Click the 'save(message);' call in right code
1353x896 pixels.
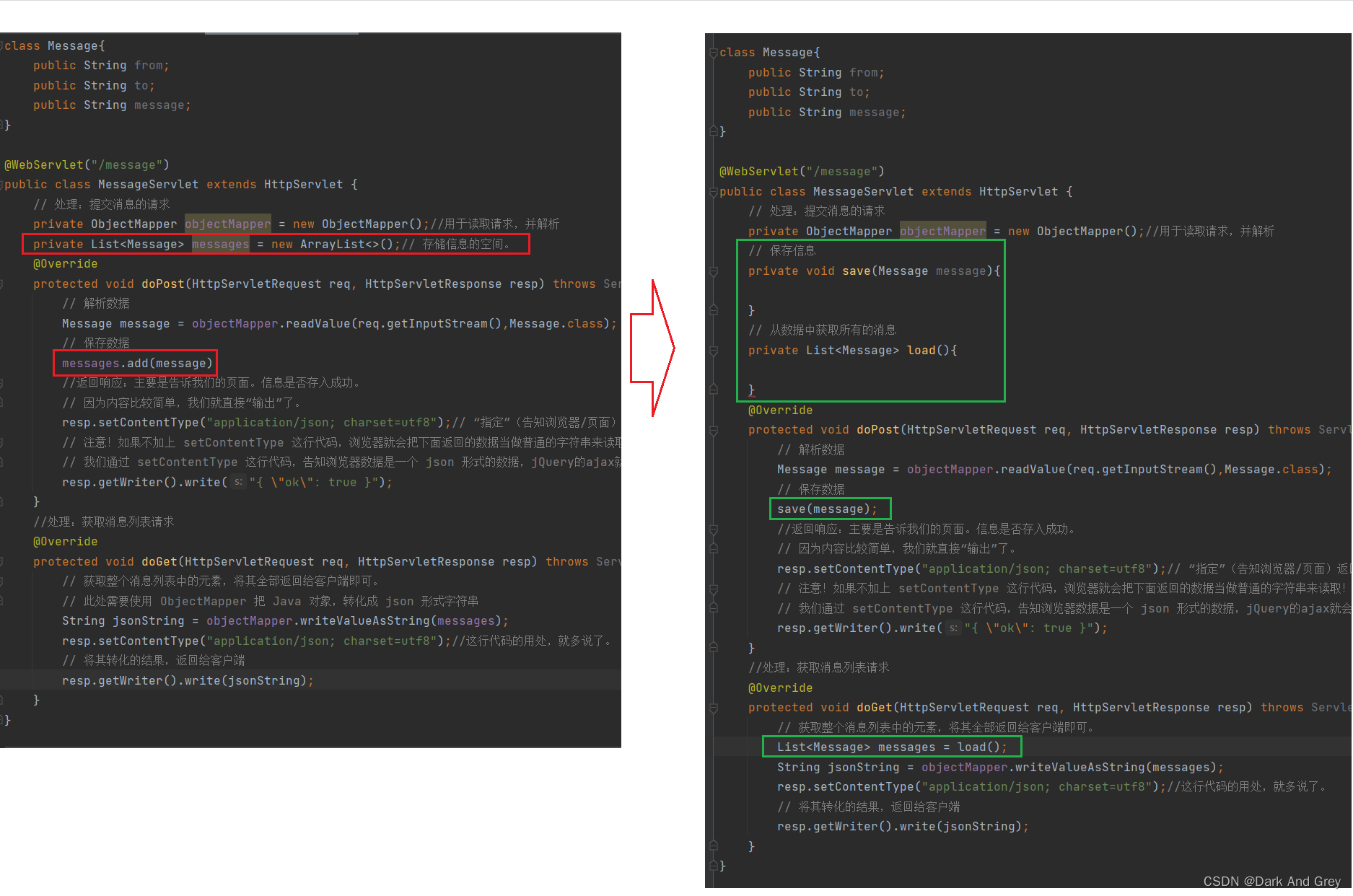click(827, 509)
